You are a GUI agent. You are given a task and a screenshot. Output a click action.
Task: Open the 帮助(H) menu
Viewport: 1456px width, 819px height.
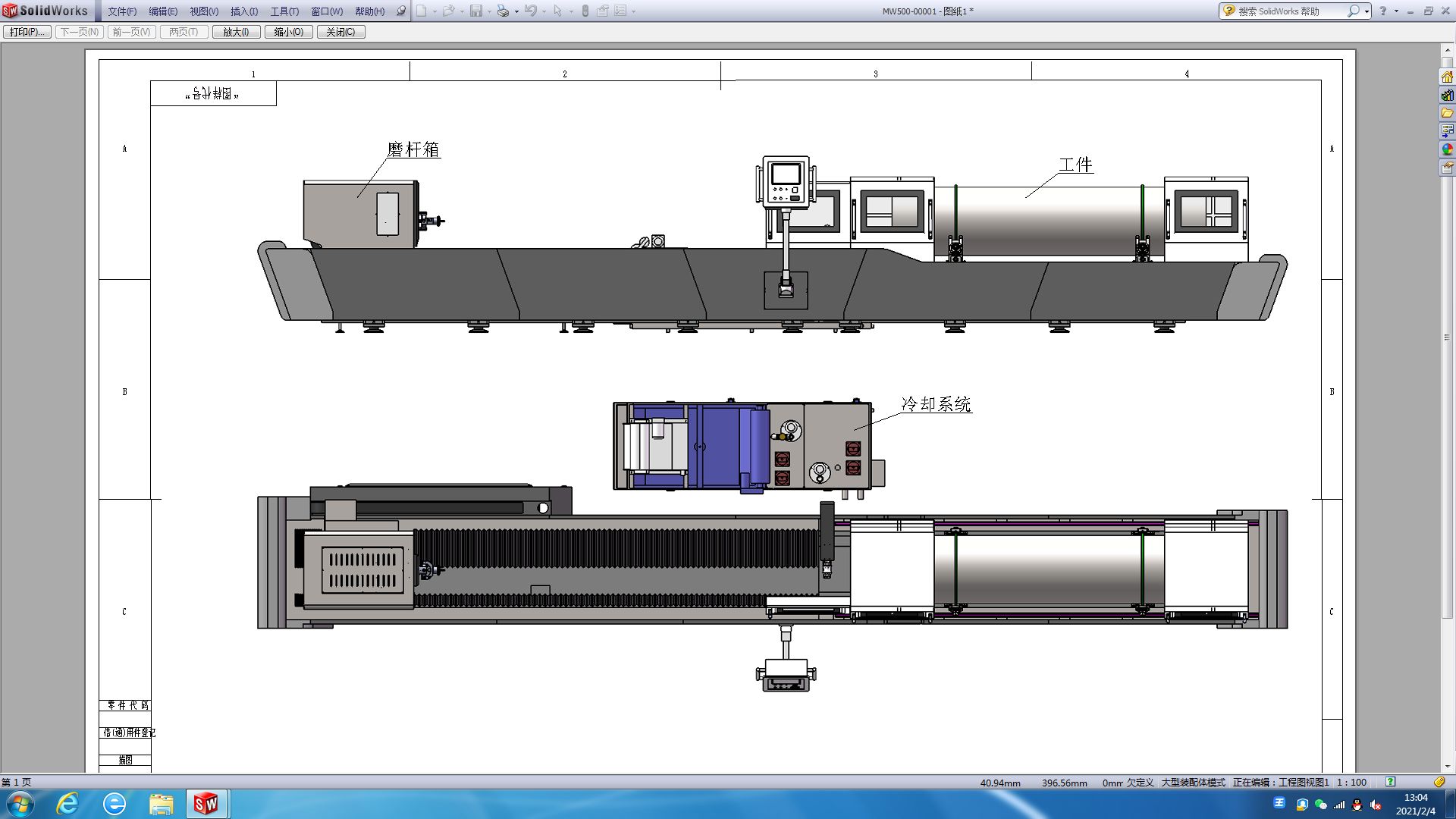[370, 11]
